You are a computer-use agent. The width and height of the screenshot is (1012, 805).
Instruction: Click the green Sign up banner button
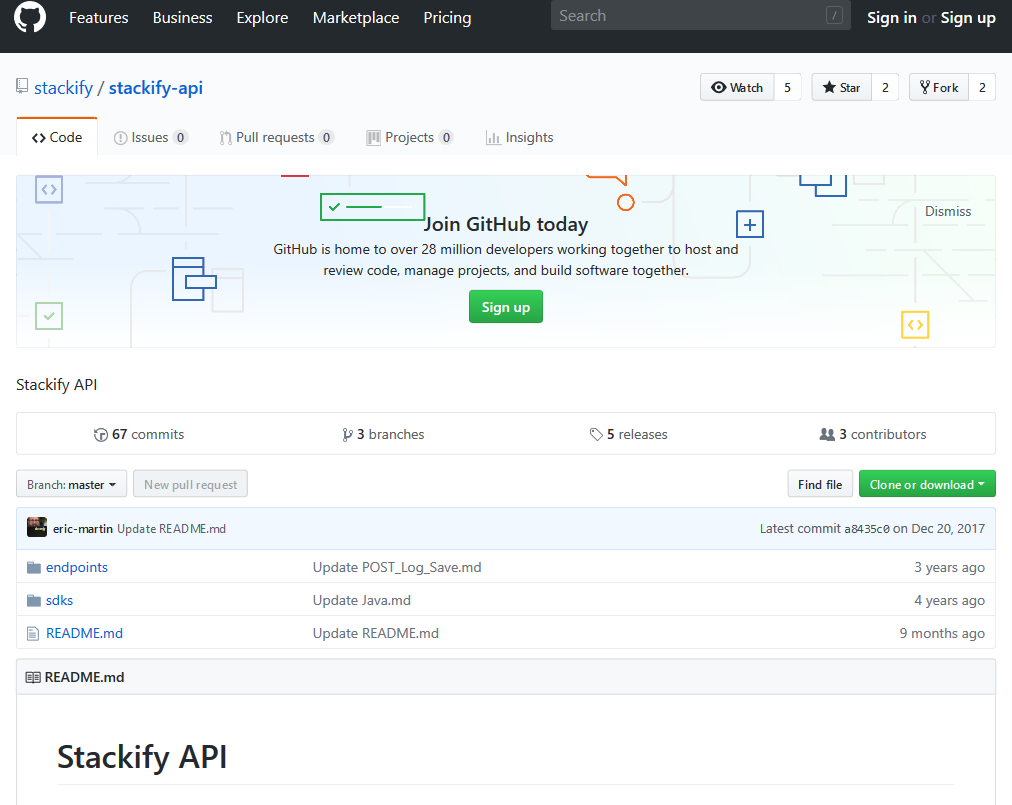(x=506, y=307)
